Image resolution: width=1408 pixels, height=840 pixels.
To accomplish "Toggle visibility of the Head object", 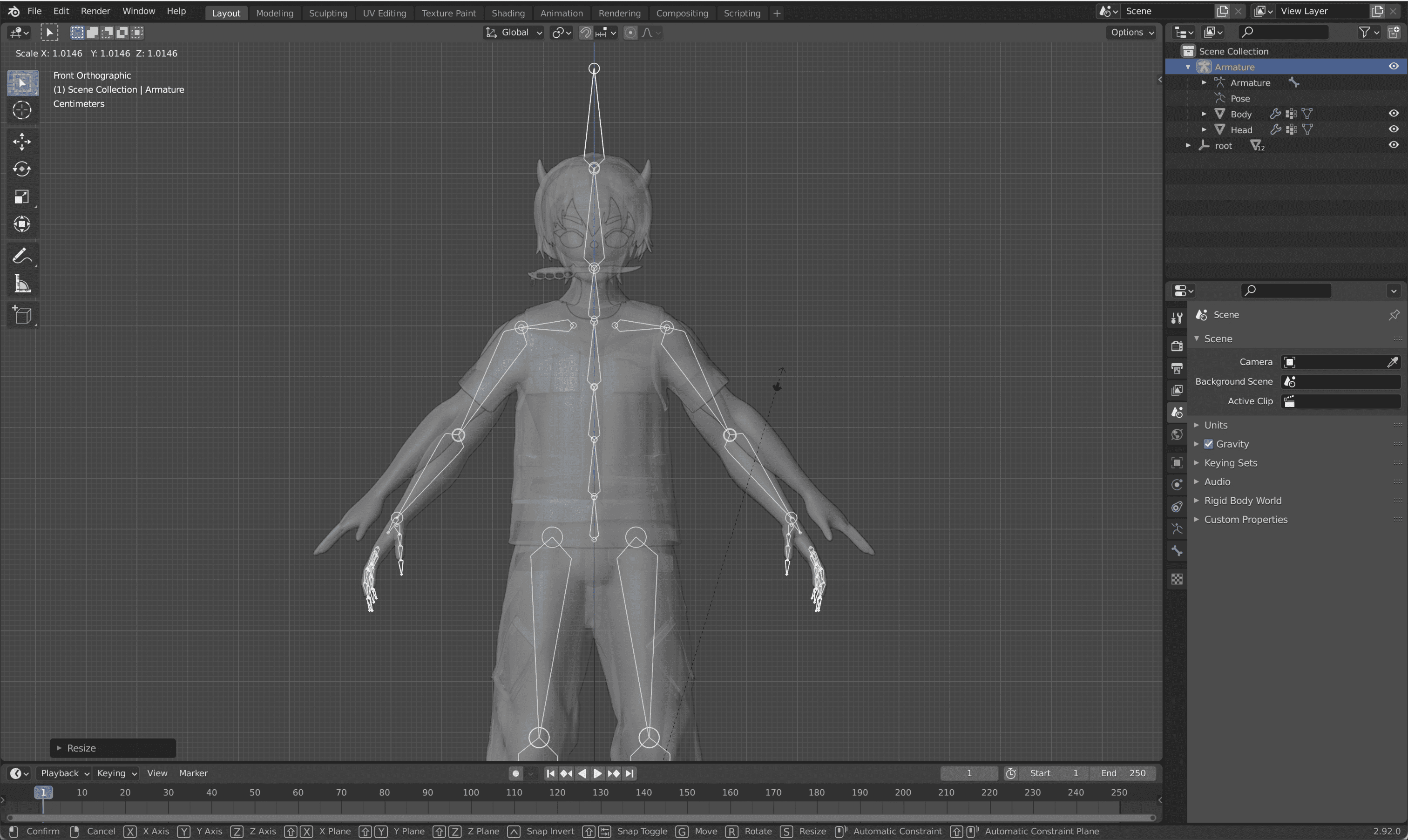I will coord(1393,129).
